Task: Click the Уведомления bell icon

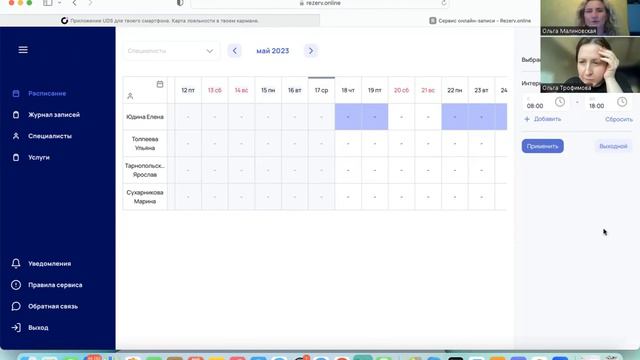Action: tap(16, 264)
